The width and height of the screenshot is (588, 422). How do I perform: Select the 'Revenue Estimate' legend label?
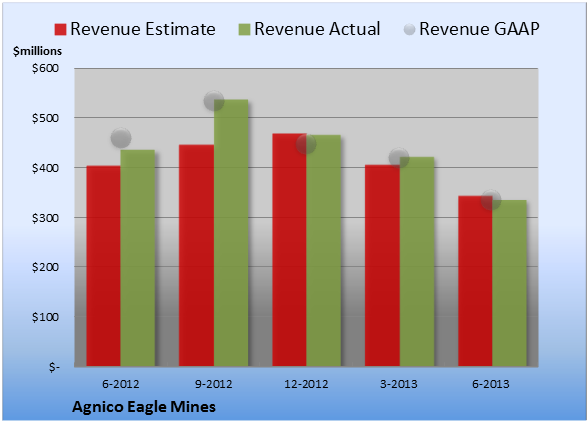coord(143,29)
